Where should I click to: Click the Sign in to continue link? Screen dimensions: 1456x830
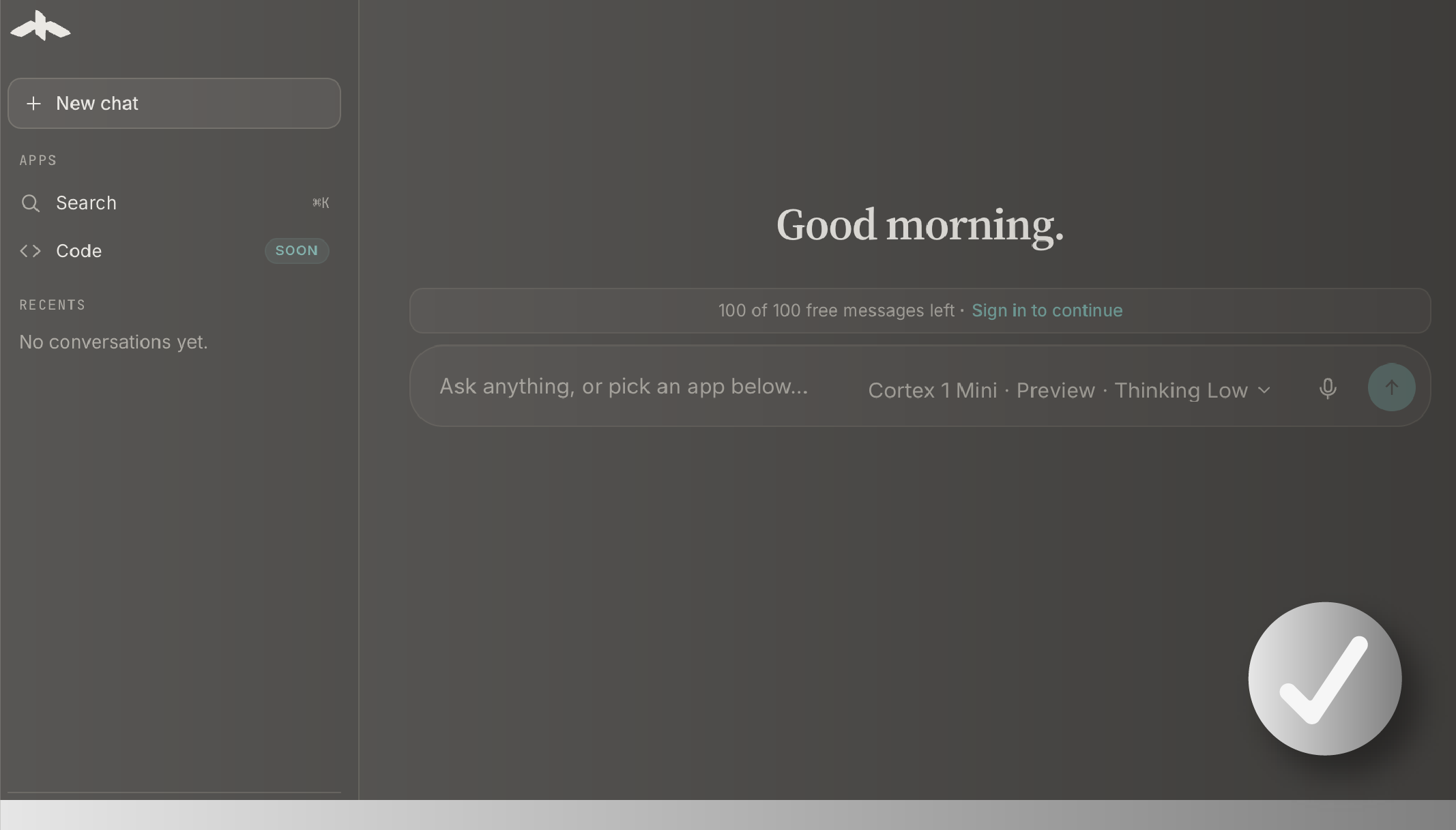(1047, 310)
